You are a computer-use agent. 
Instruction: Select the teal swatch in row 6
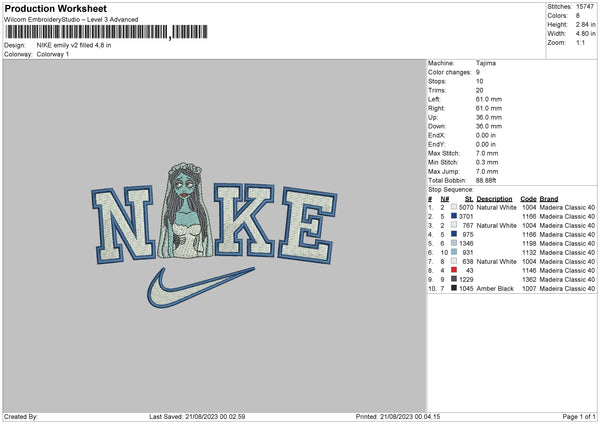click(454, 252)
